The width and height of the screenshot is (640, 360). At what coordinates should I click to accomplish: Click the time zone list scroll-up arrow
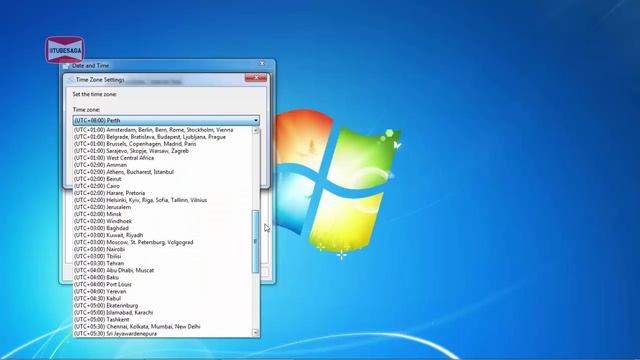(x=256, y=130)
